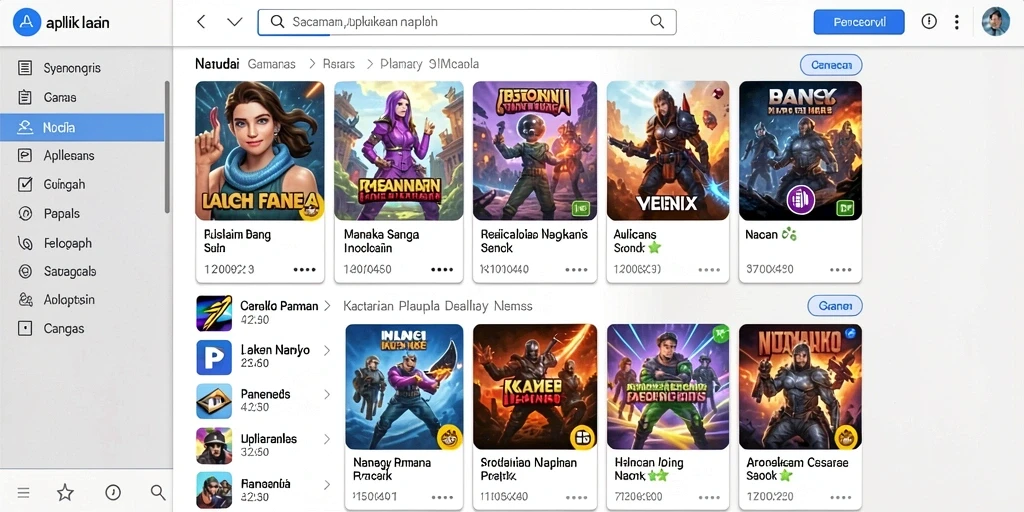
Task: Expand the Paneneds list row chevron
Action: click(327, 394)
